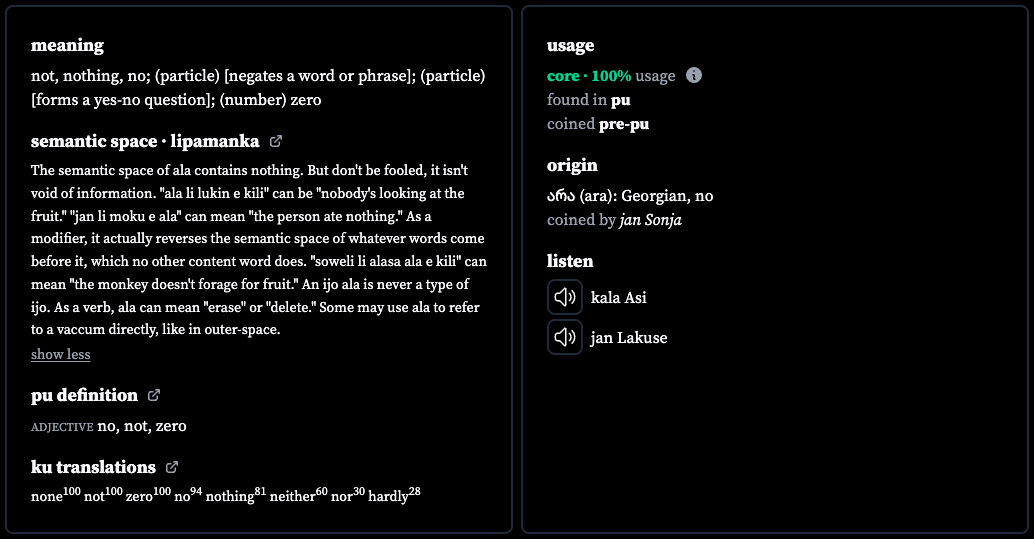The image size is (1034, 539).
Task: Collapse text with show less link
Action: click(x=61, y=354)
